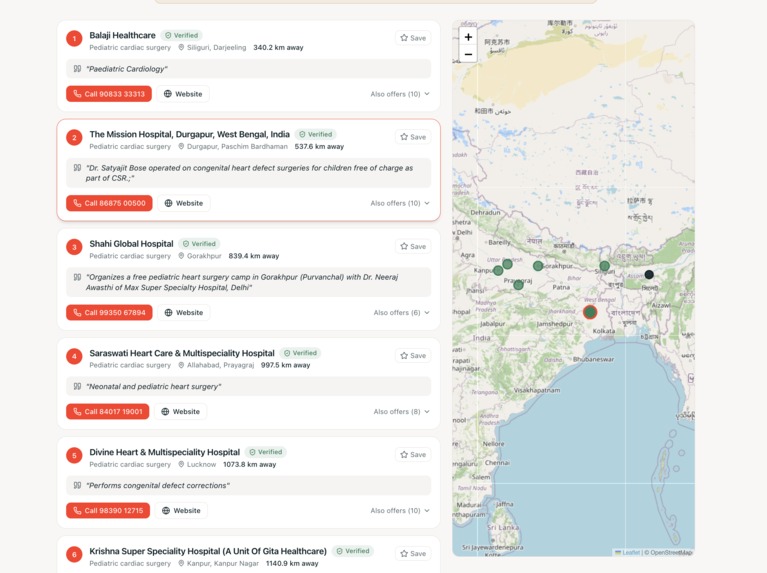
Task: Click "Performs congenital defect corrections" quote
Action: 158,485
